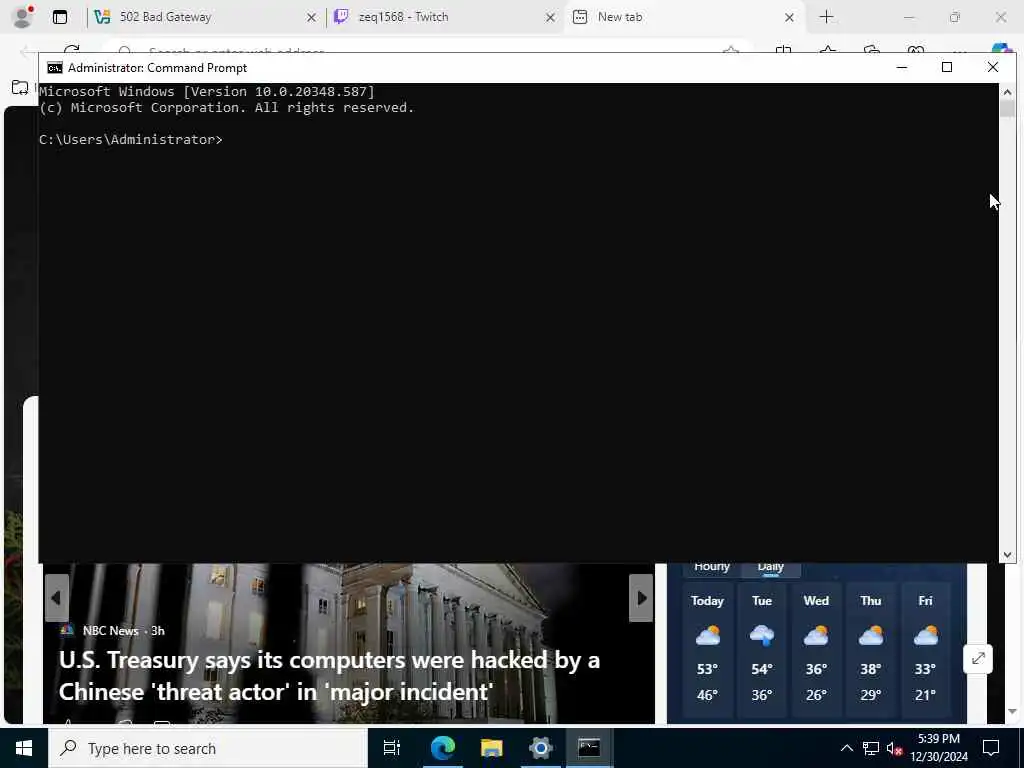
Task: Select Wed weather forecast column
Action: point(816,650)
